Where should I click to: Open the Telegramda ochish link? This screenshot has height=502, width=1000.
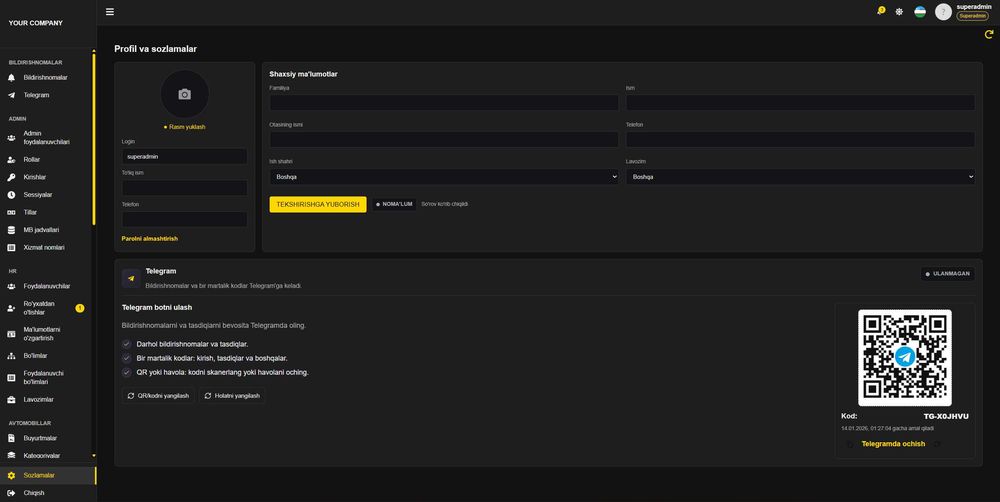893,444
